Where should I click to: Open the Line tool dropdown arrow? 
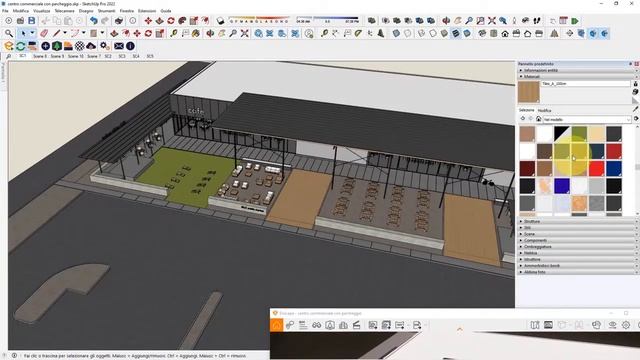tap(64, 33)
